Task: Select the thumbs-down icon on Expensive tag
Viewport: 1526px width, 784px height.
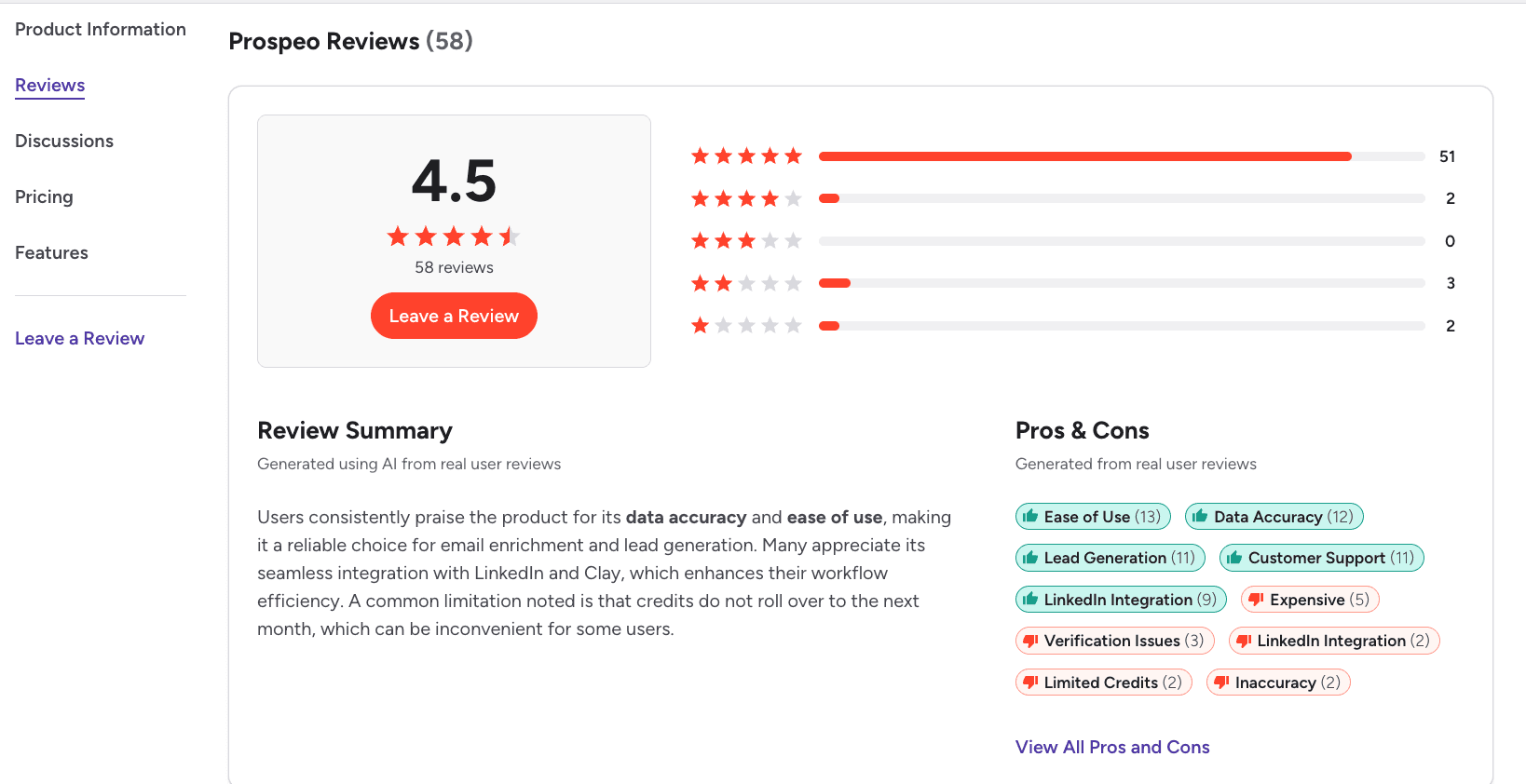Action: [x=1255, y=599]
